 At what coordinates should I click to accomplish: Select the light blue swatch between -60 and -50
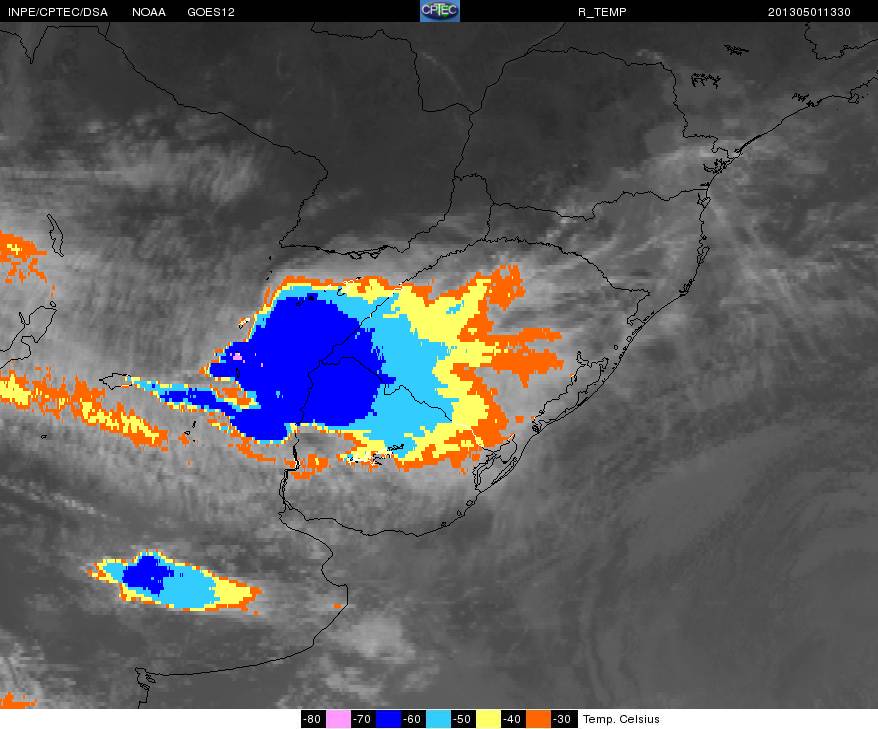tap(438, 719)
